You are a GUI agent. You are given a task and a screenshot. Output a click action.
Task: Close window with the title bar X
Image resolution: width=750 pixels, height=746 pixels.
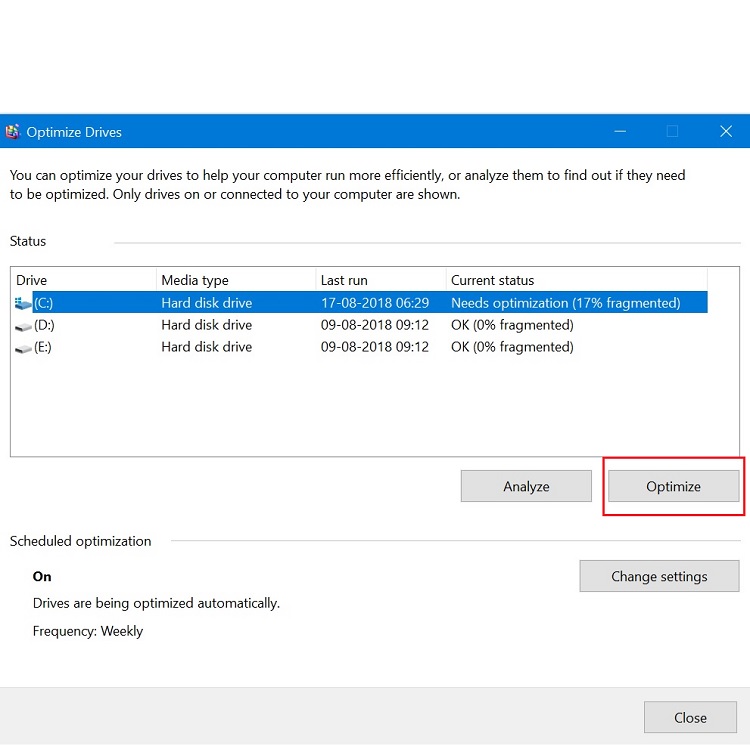point(726,132)
